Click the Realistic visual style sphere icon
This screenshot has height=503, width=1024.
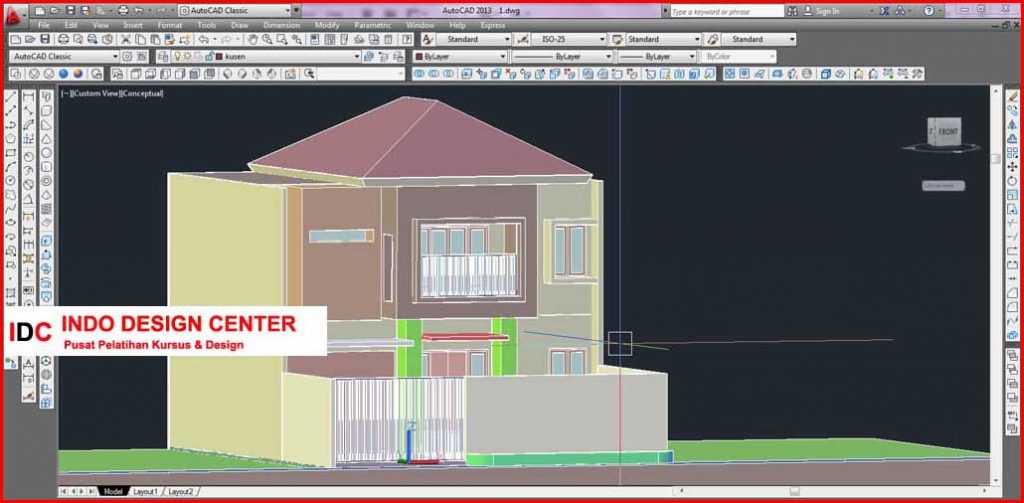pos(64,74)
